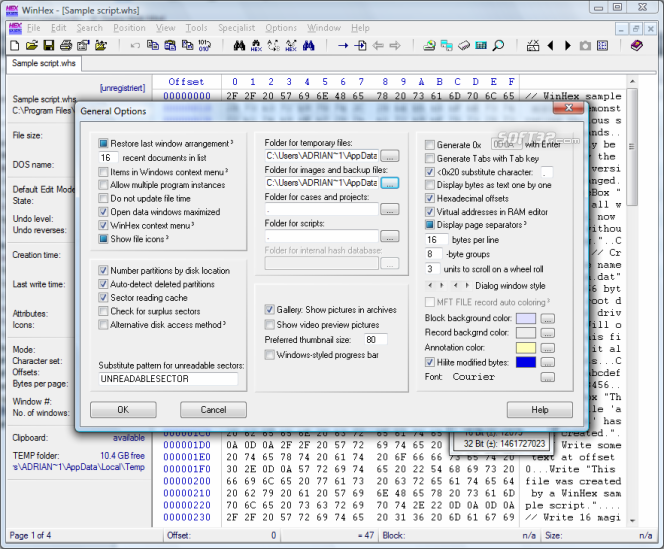The height and width of the screenshot is (549, 664).
Task: Enable Check for surplus sectors
Action: (103, 311)
